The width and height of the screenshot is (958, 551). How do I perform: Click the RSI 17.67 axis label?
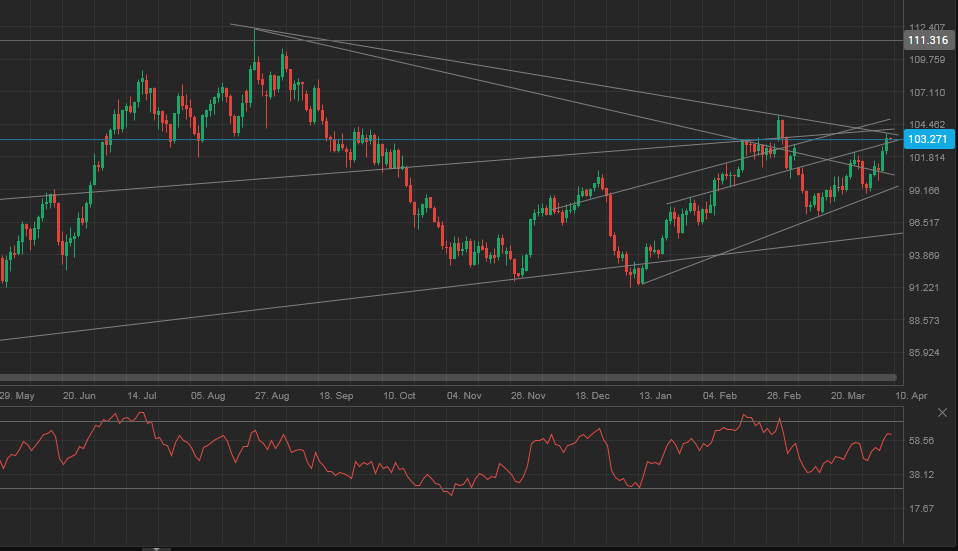click(921, 508)
